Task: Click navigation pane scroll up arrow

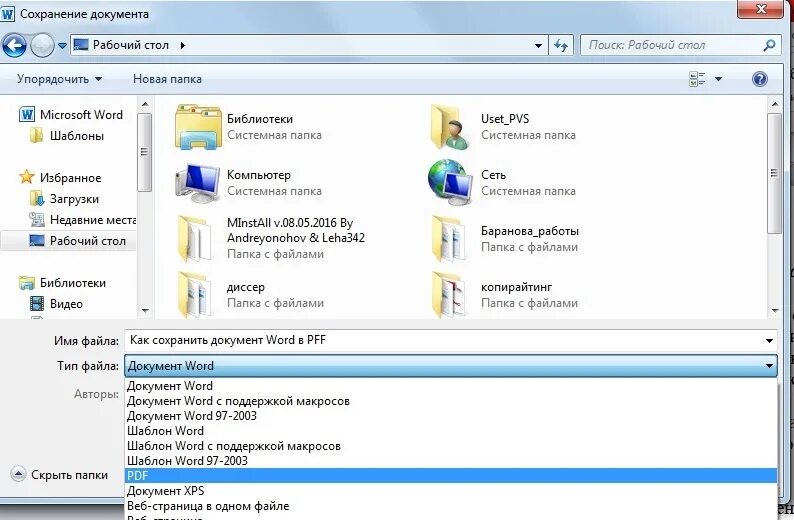Action: coord(145,104)
